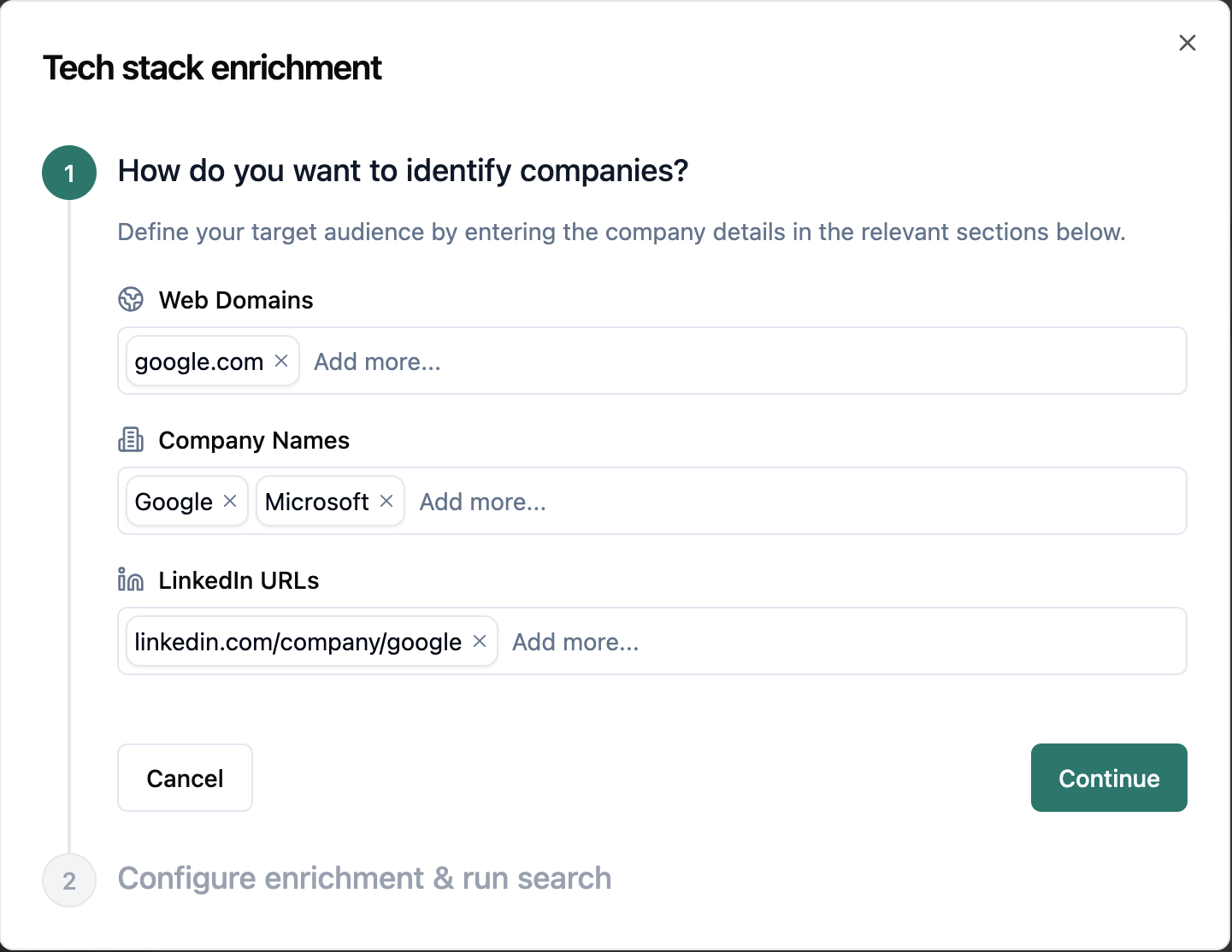This screenshot has width=1232, height=952.
Task: Focus the LinkedIn URLs Add more field
Action: [x=842, y=642]
